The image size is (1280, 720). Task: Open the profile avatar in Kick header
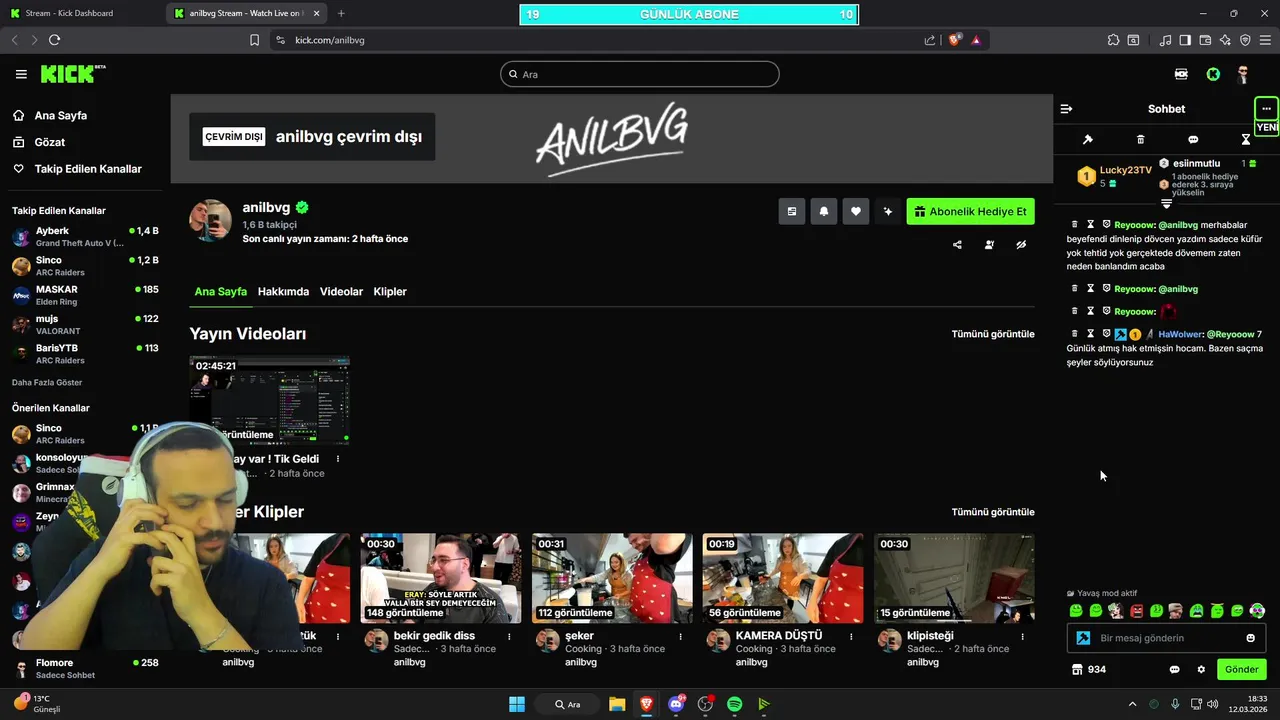[x=1243, y=74]
